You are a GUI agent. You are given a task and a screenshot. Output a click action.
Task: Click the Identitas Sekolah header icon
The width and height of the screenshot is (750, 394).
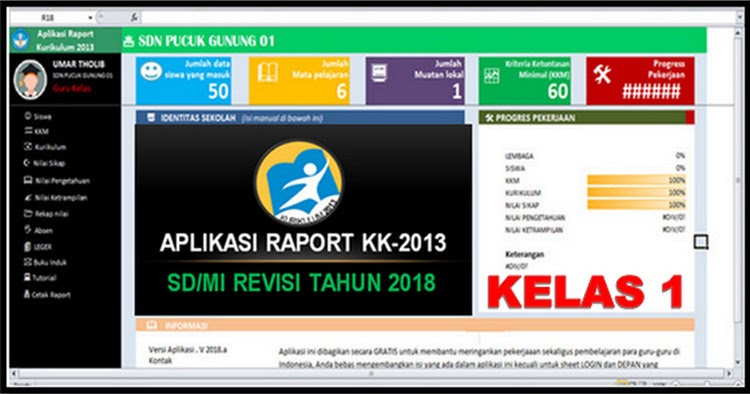151,118
